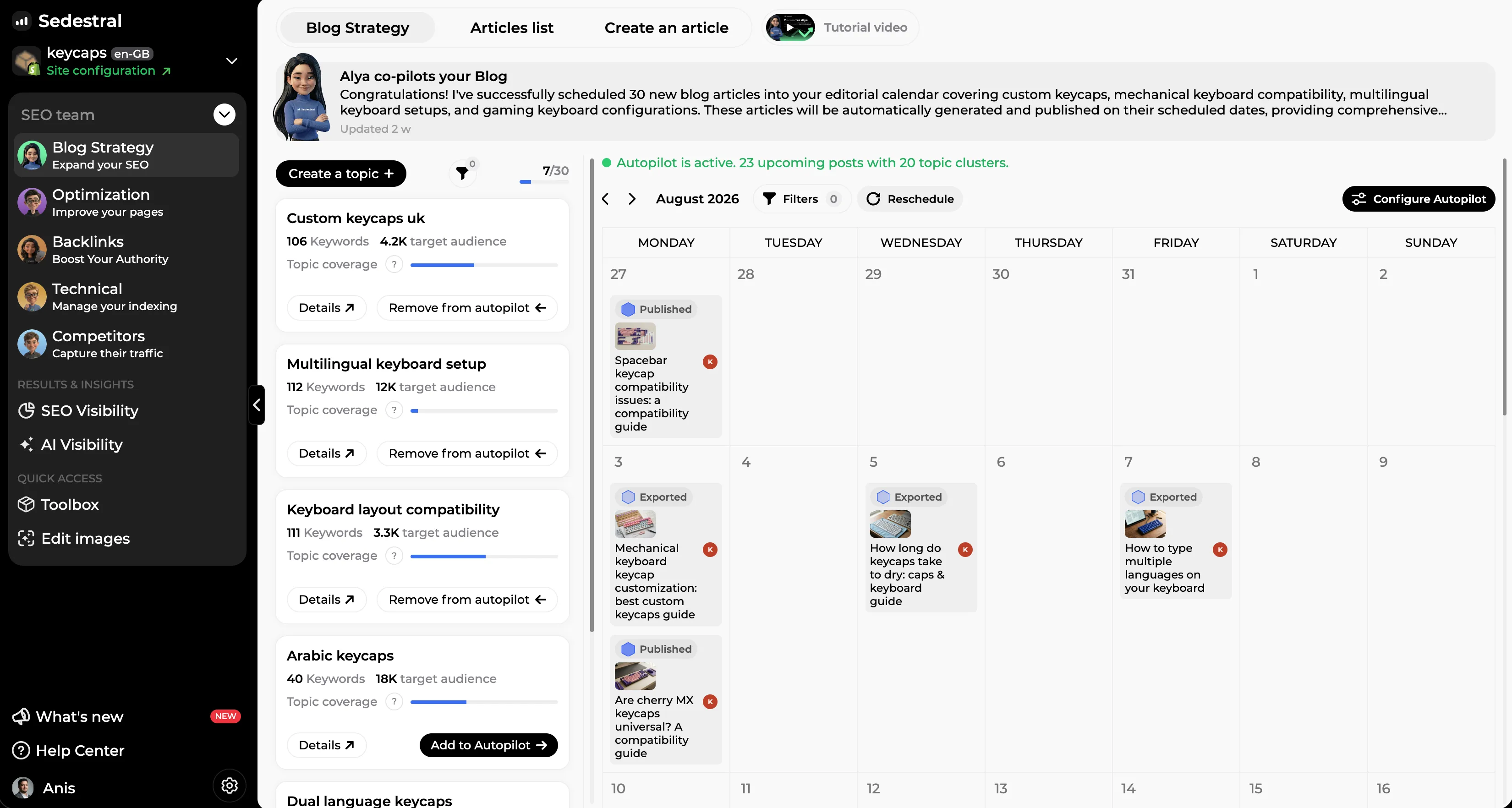
Task: Click the K badge on How long do keycaps article
Action: (x=965, y=550)
